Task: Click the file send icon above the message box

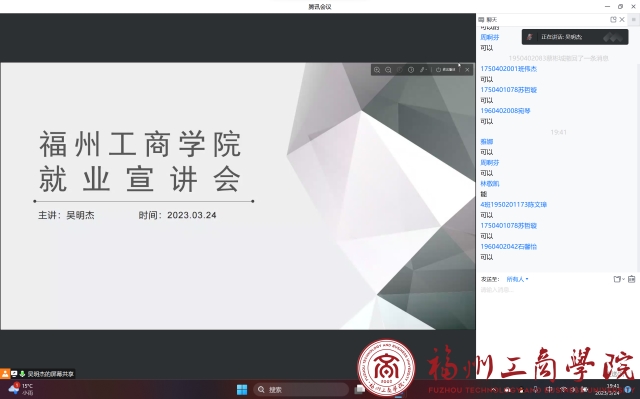Action: [x=618, y=279]
